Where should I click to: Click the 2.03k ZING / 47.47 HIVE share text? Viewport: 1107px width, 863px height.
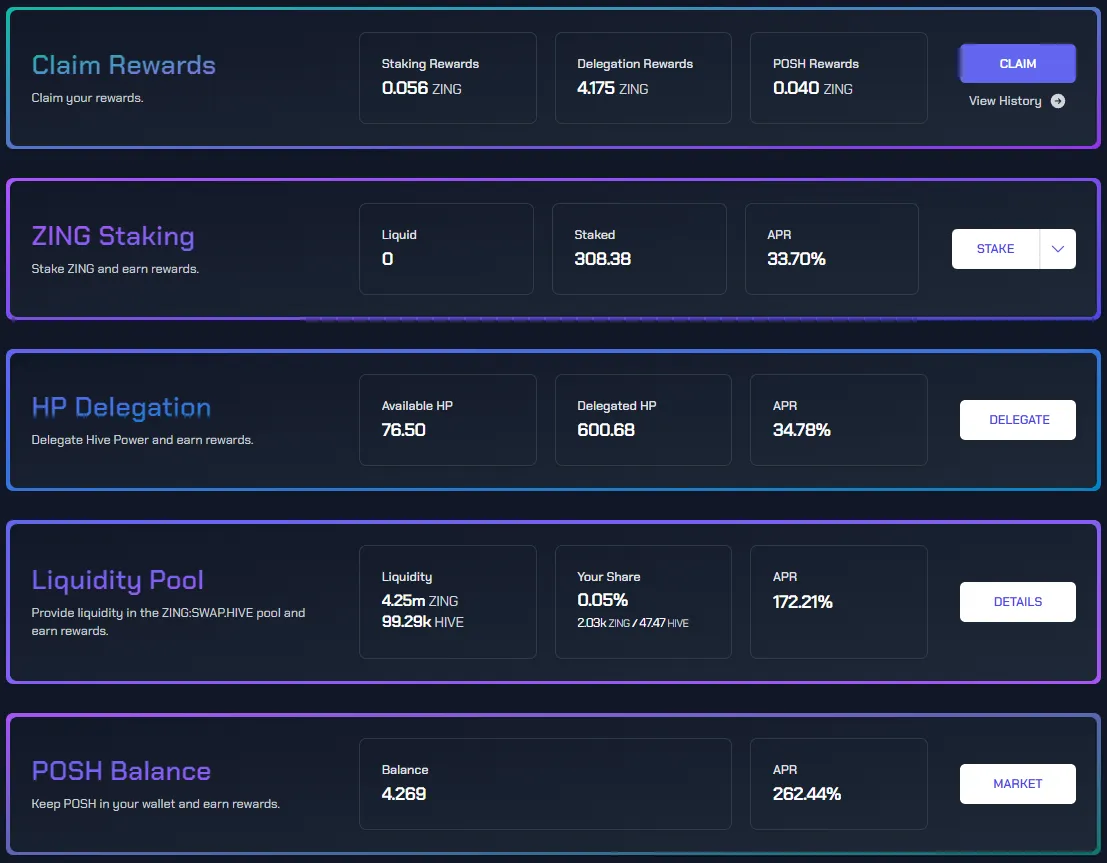point(633,623)
